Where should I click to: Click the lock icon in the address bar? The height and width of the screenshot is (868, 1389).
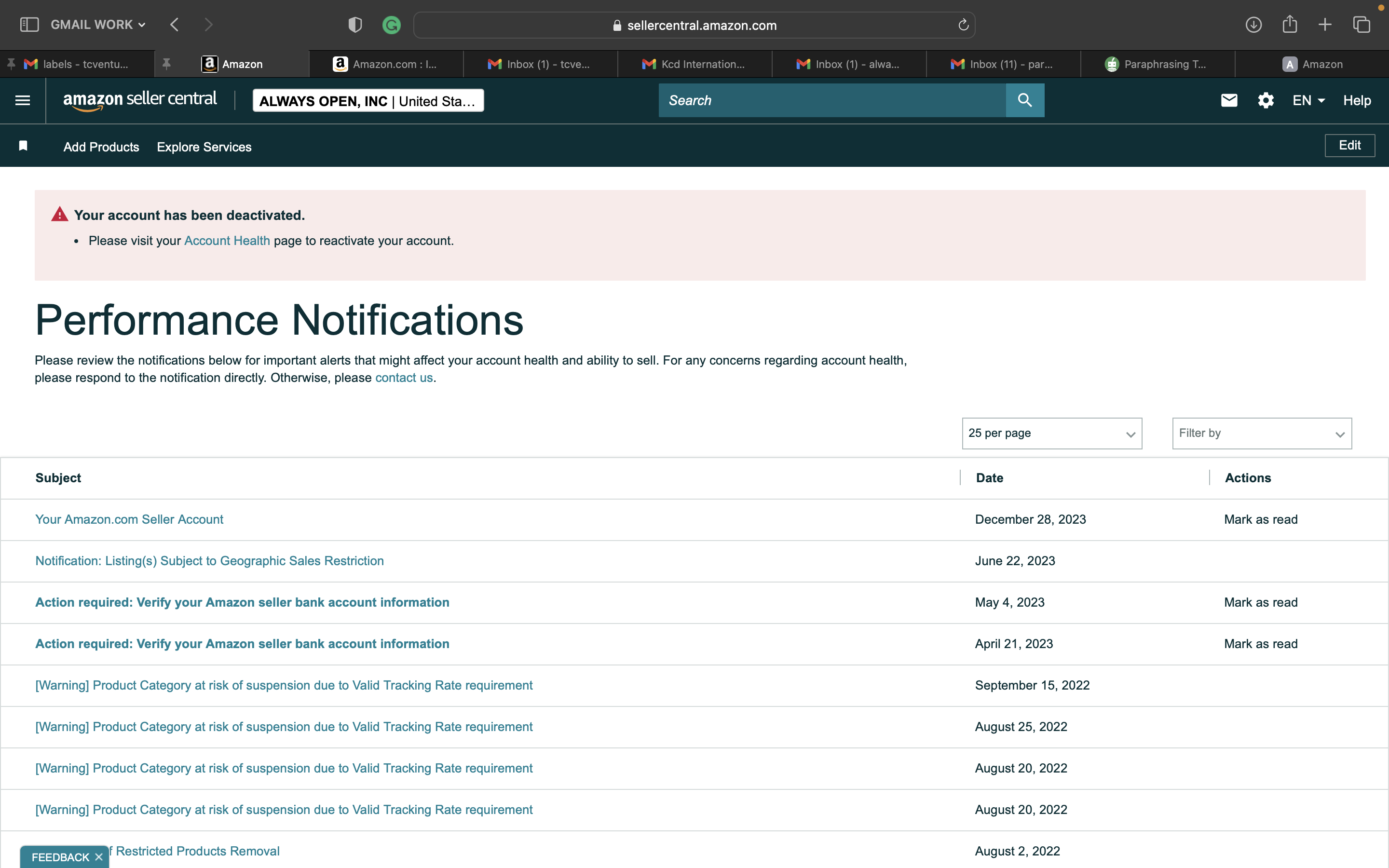[617, 25]
